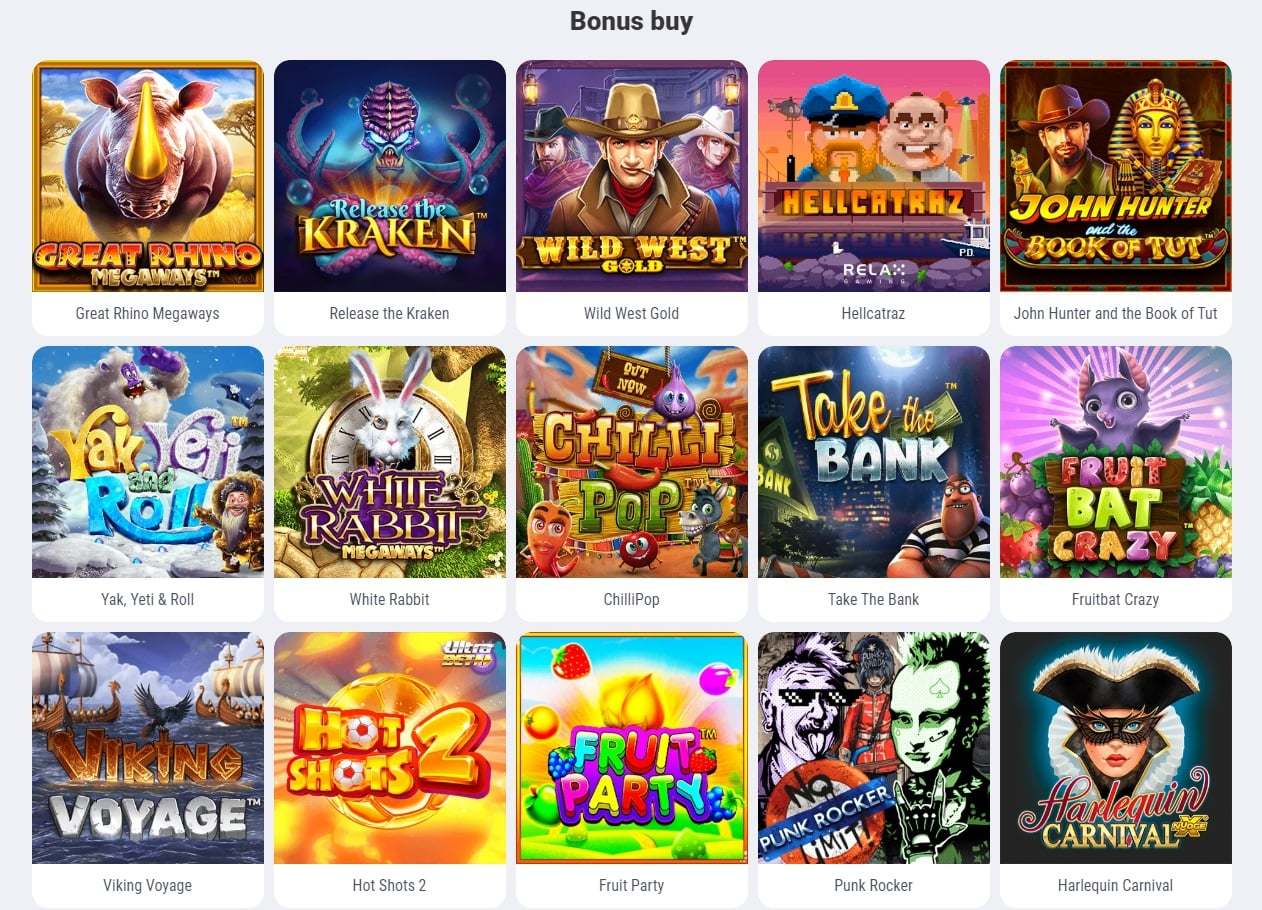Open the Fruitbat Crazy game thumbnail

[1116, 462]
